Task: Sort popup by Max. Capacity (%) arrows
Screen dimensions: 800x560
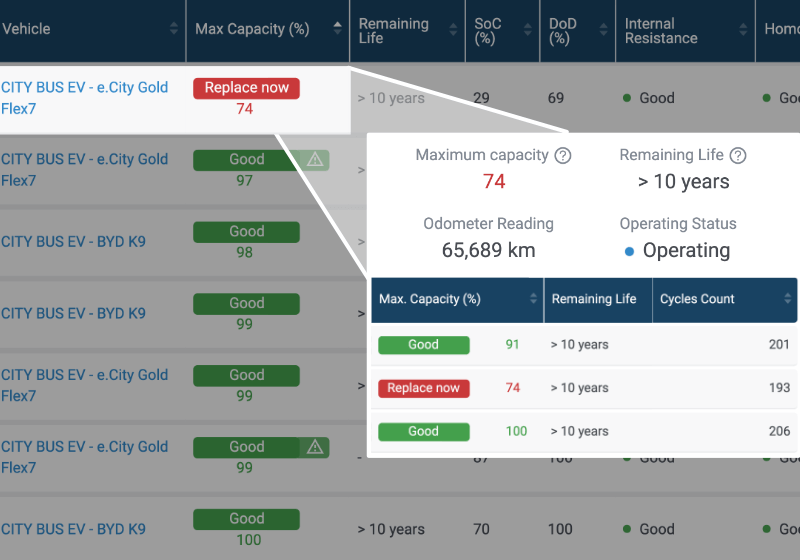Action: 533,299
